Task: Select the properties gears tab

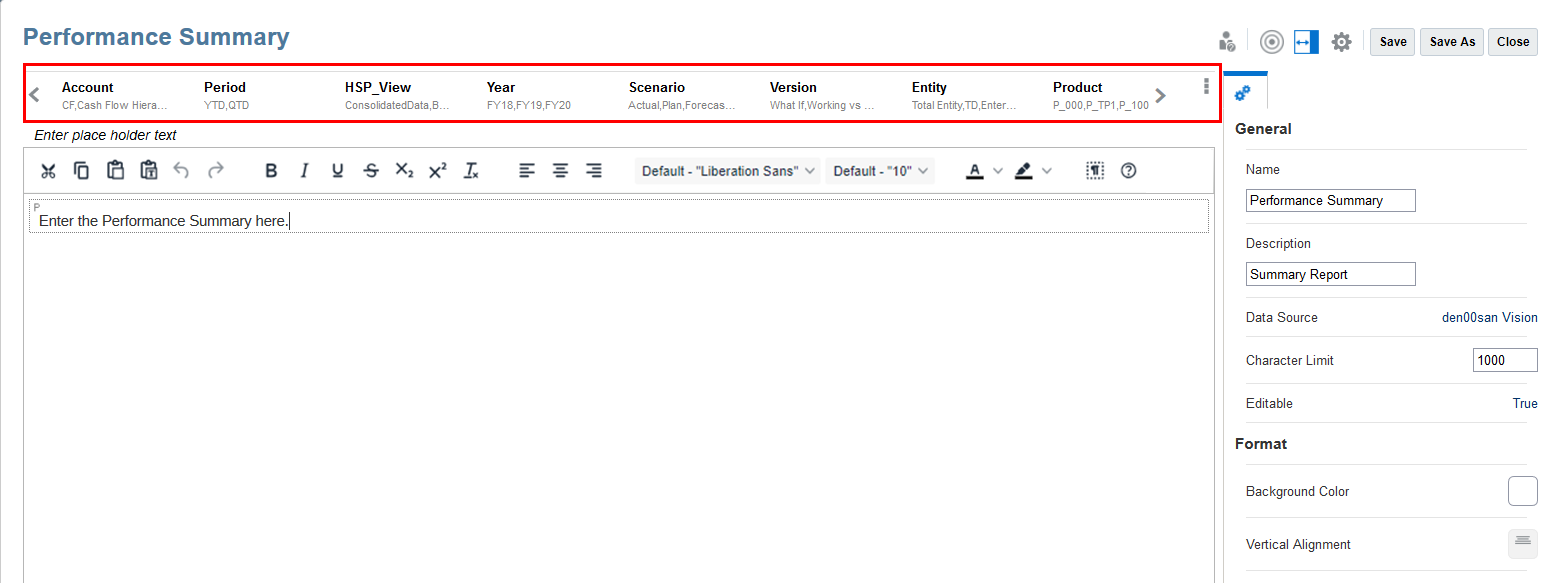Action: coord(1244,92)
